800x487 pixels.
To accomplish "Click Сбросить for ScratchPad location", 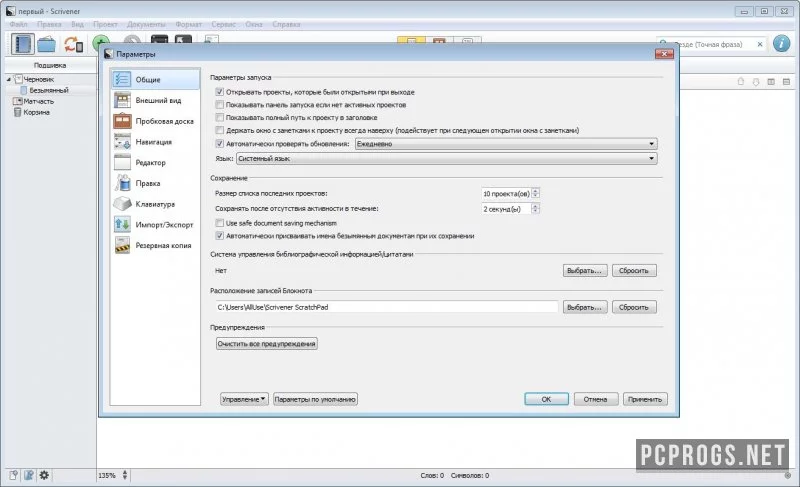I will pyautogui.click(x=634, y=307).
